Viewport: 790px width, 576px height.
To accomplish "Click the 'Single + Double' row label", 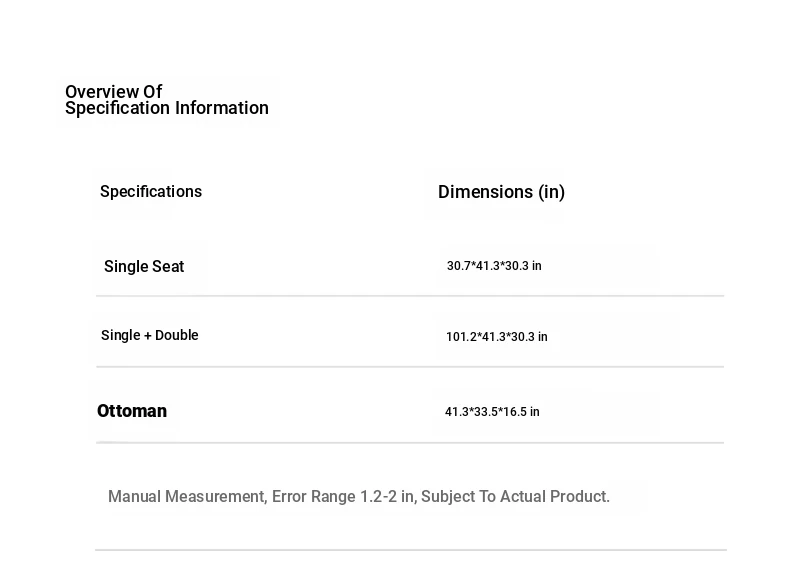I will 150,336.
